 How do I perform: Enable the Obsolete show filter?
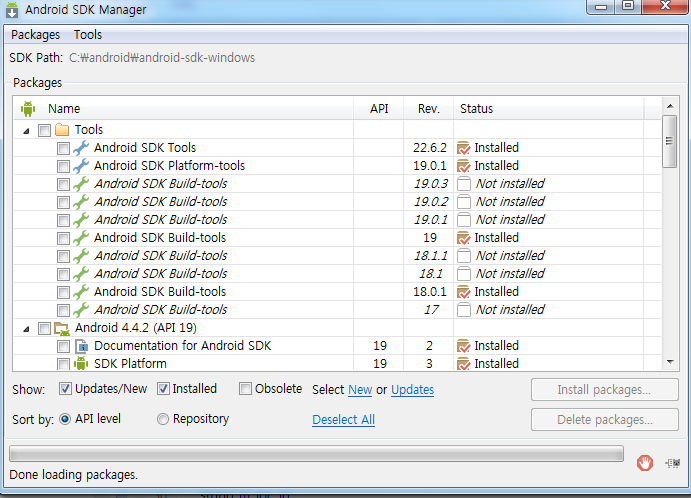(x=245, y=389)
